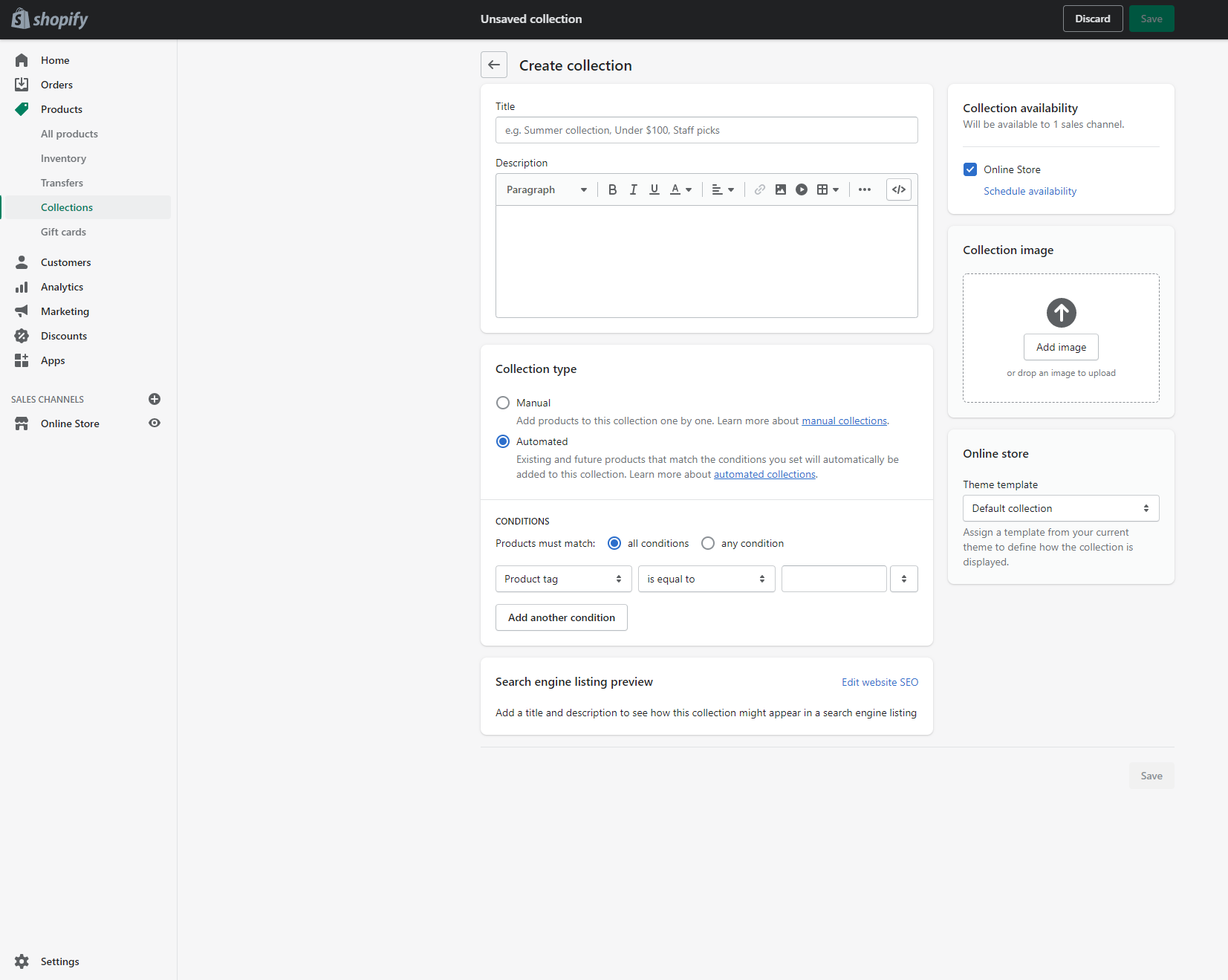Open the Theme template Default collection dropdown
The height and width of the screenshot is (980, 1228).
[x=1060, y=508]
